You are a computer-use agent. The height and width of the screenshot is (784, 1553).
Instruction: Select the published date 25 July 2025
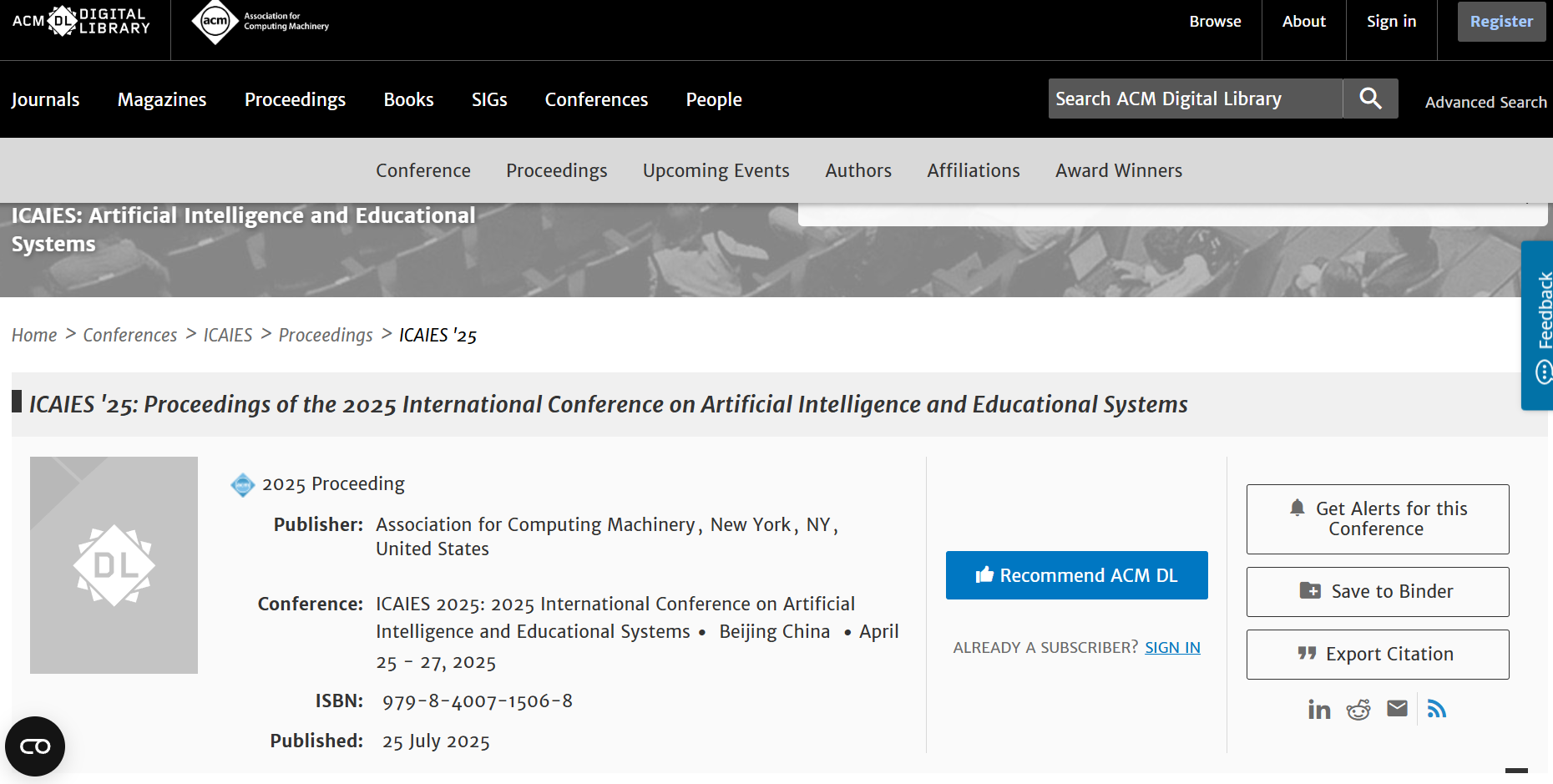pyautogui.click(x=436, y=741)
